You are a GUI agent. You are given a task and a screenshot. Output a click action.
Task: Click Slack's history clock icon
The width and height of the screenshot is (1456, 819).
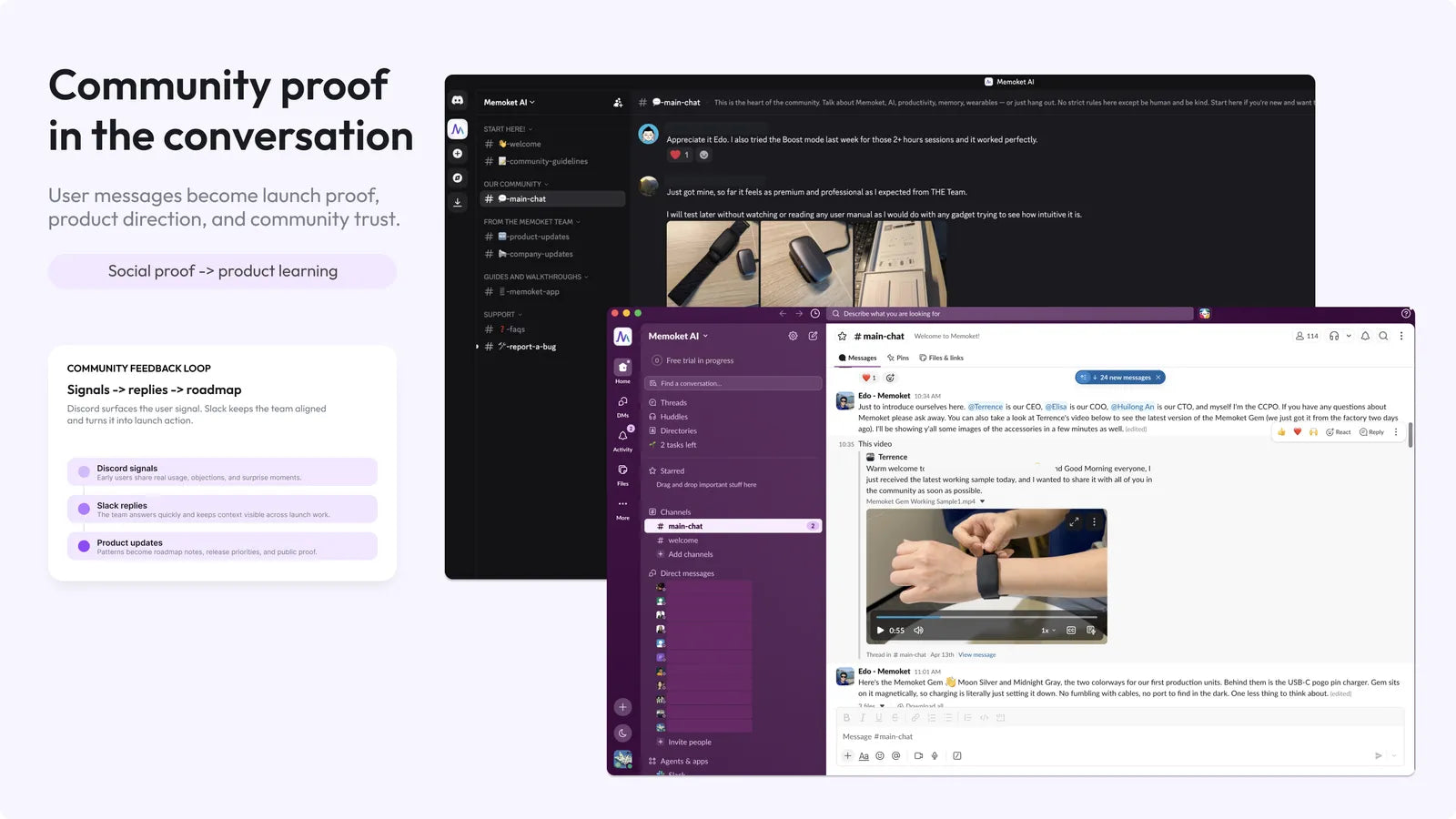pos(815,314)
